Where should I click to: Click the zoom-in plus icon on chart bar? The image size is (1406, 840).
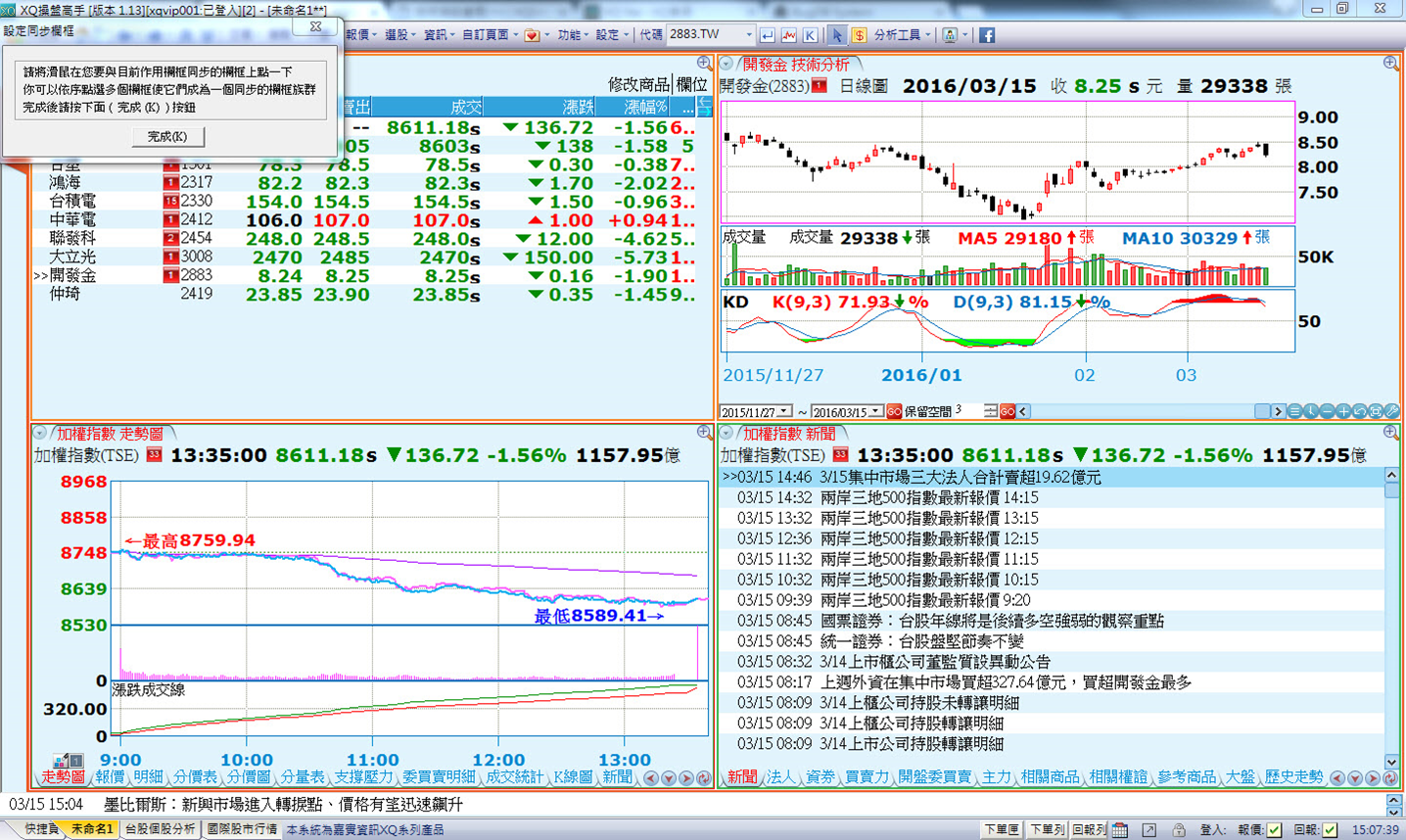[x=1342, y=411]
